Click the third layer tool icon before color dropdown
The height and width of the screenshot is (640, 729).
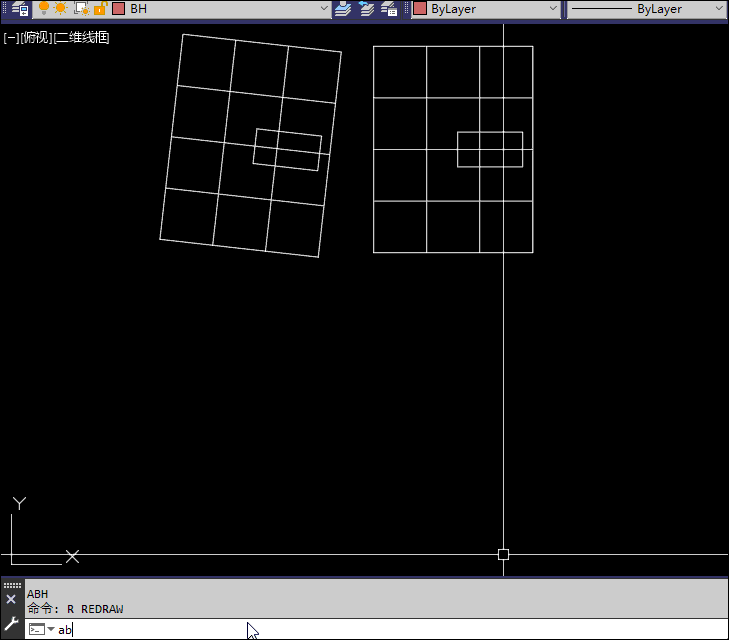tap(391, 9)
